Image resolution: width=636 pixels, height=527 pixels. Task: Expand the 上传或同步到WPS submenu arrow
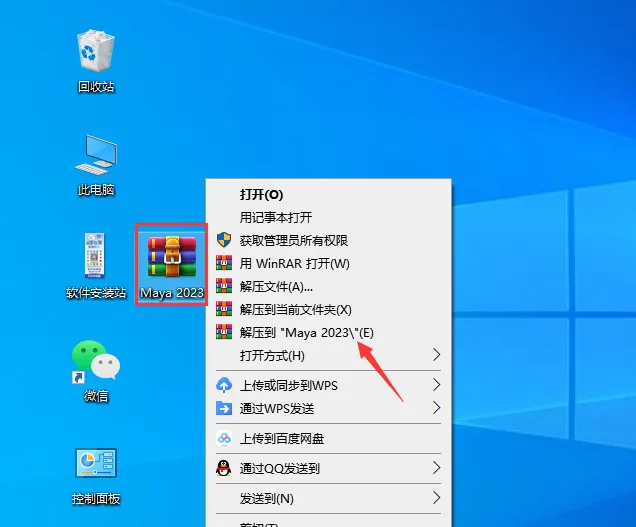click(x=436, y=385)
